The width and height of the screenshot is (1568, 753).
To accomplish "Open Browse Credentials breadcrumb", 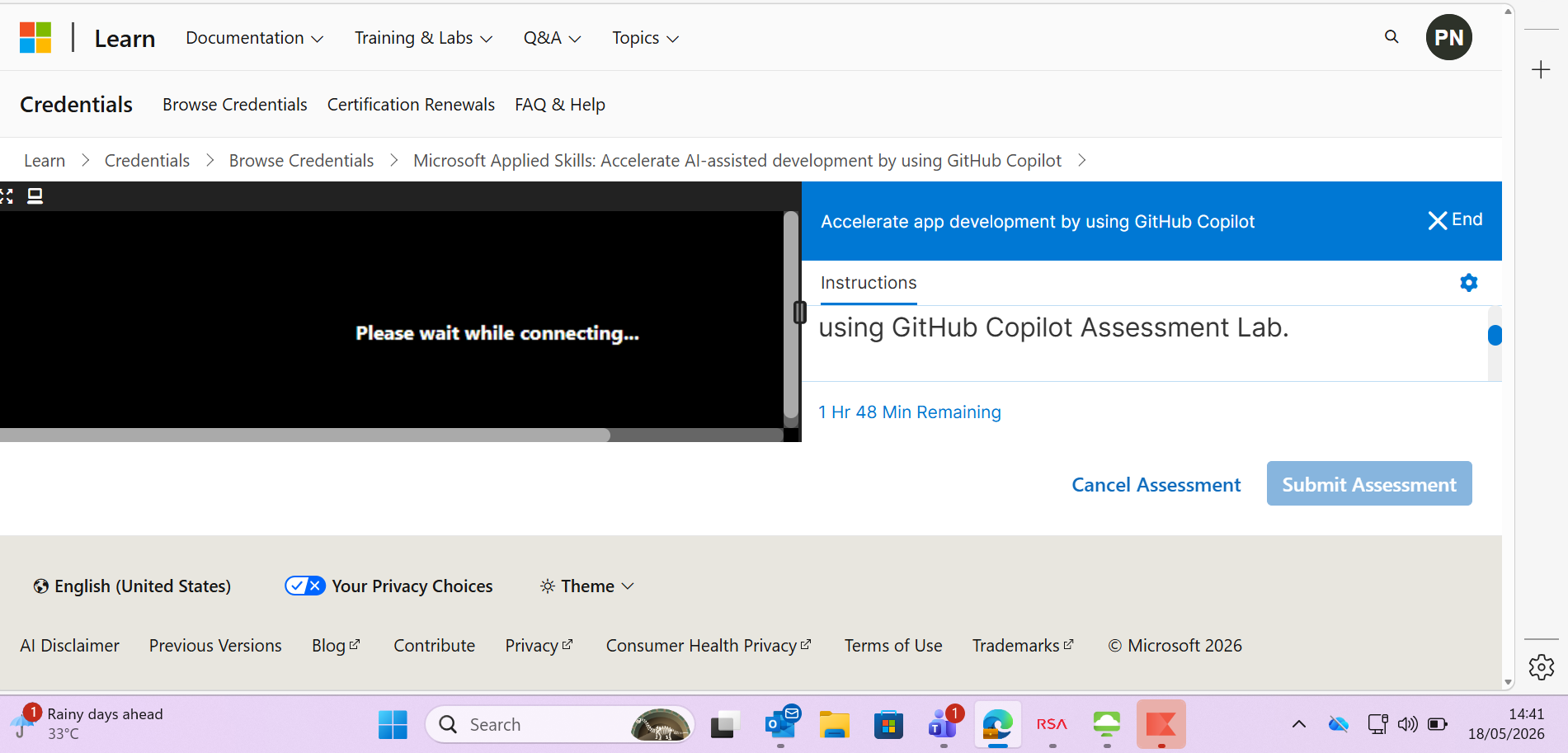I will coord(301,161).
